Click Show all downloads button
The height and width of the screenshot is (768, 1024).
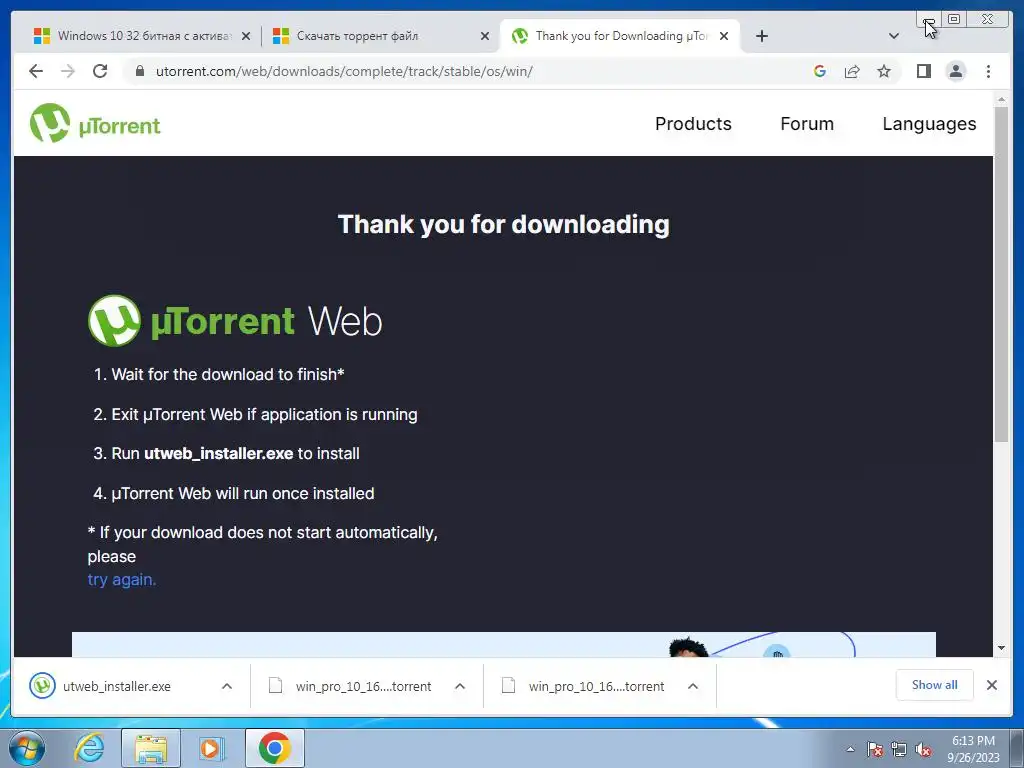point(935,685)
